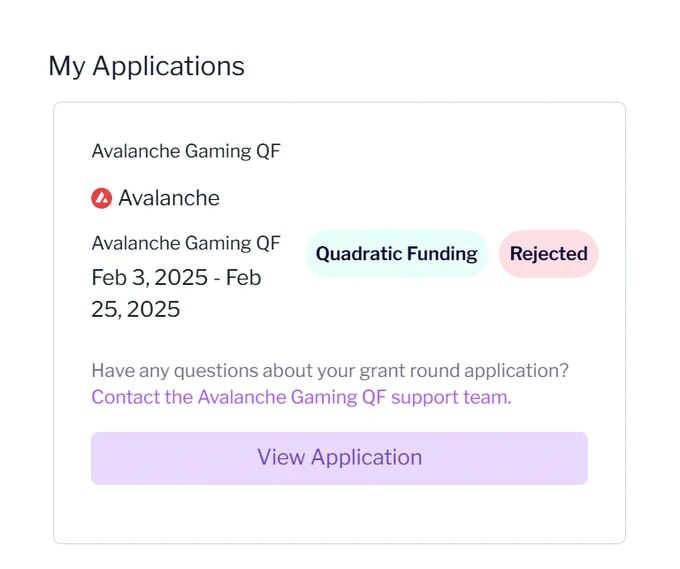Click the grant round question text
The height and width of the screenshot is (569, 680).
[330, 371]
